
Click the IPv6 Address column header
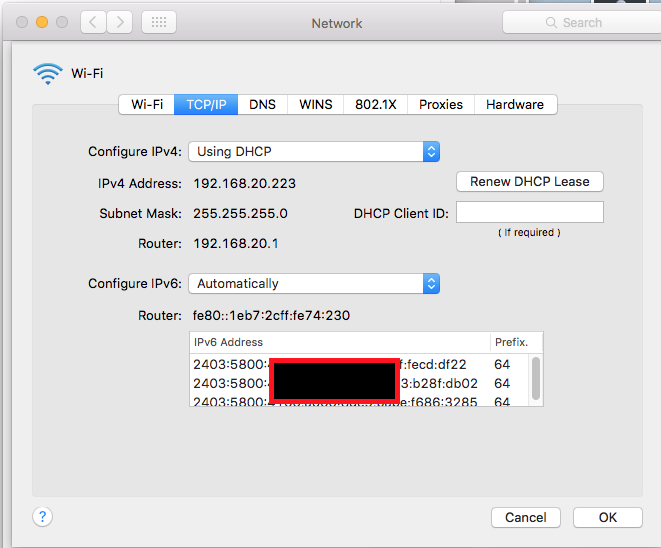[x=340, y=342]
